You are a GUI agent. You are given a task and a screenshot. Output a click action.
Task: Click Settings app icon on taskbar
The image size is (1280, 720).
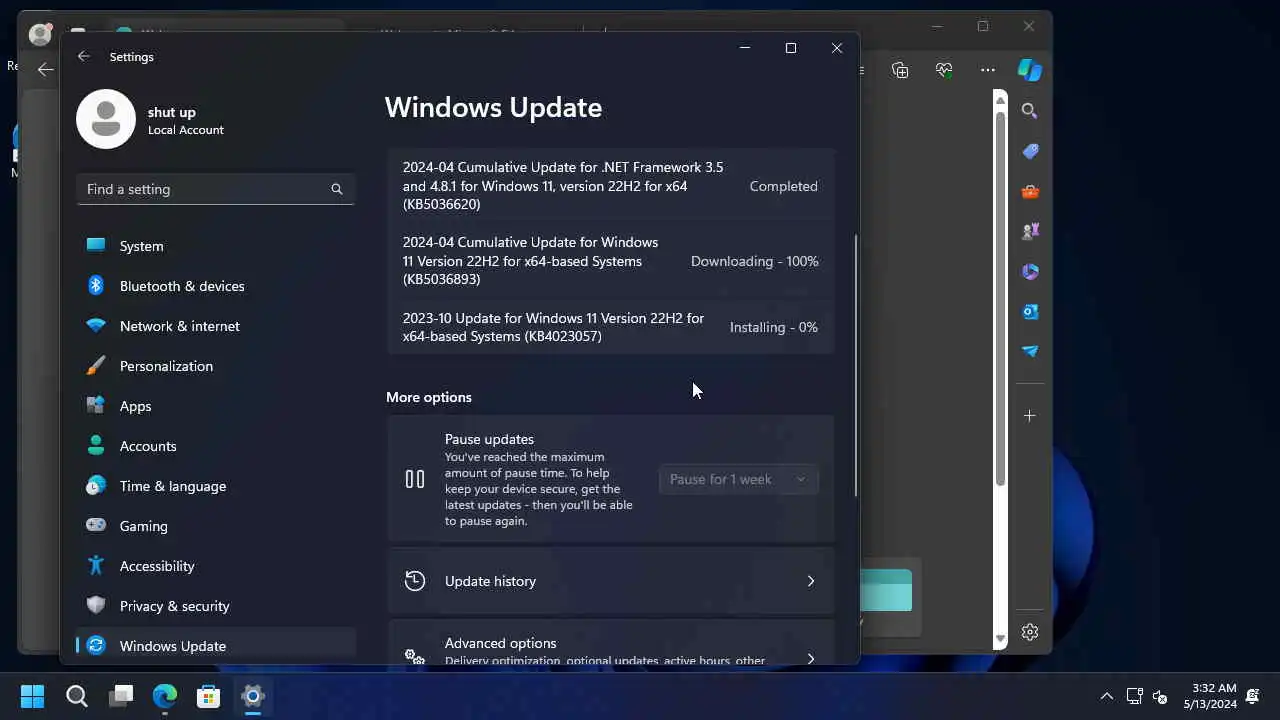tap(253, 696)
